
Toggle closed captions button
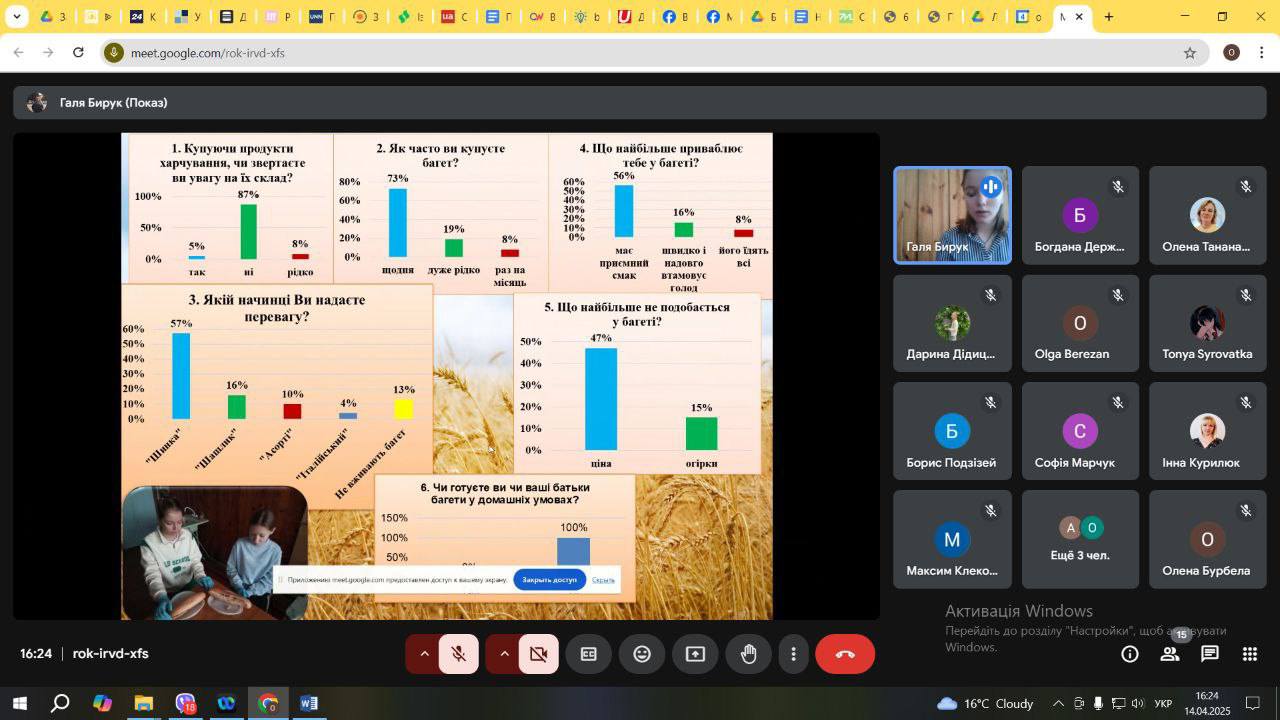coord(589,654)
